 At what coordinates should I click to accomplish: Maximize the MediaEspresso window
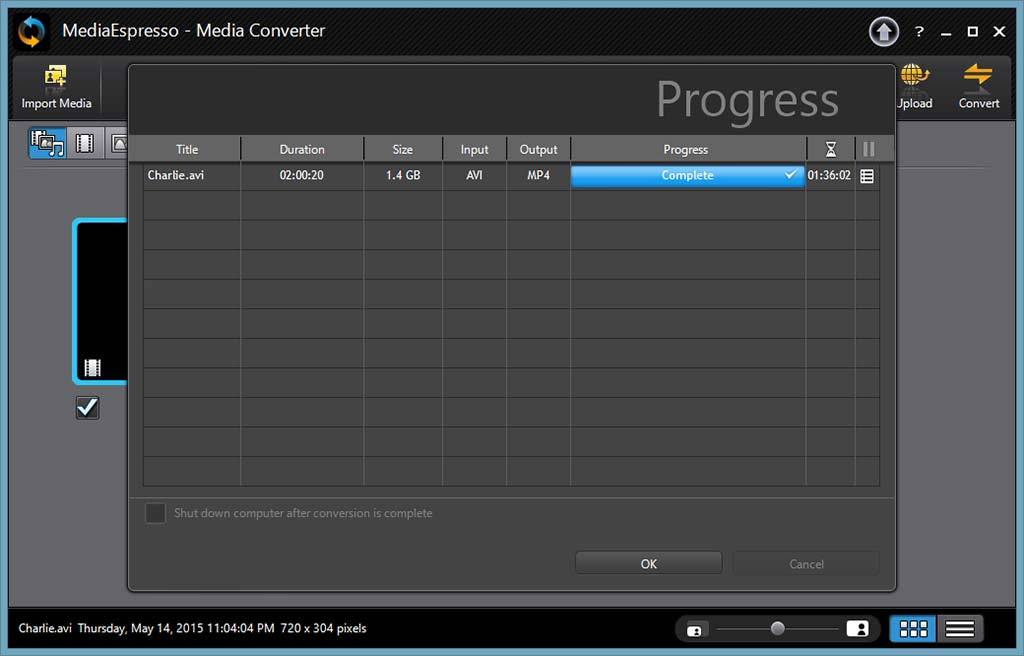tap(972, 31)
